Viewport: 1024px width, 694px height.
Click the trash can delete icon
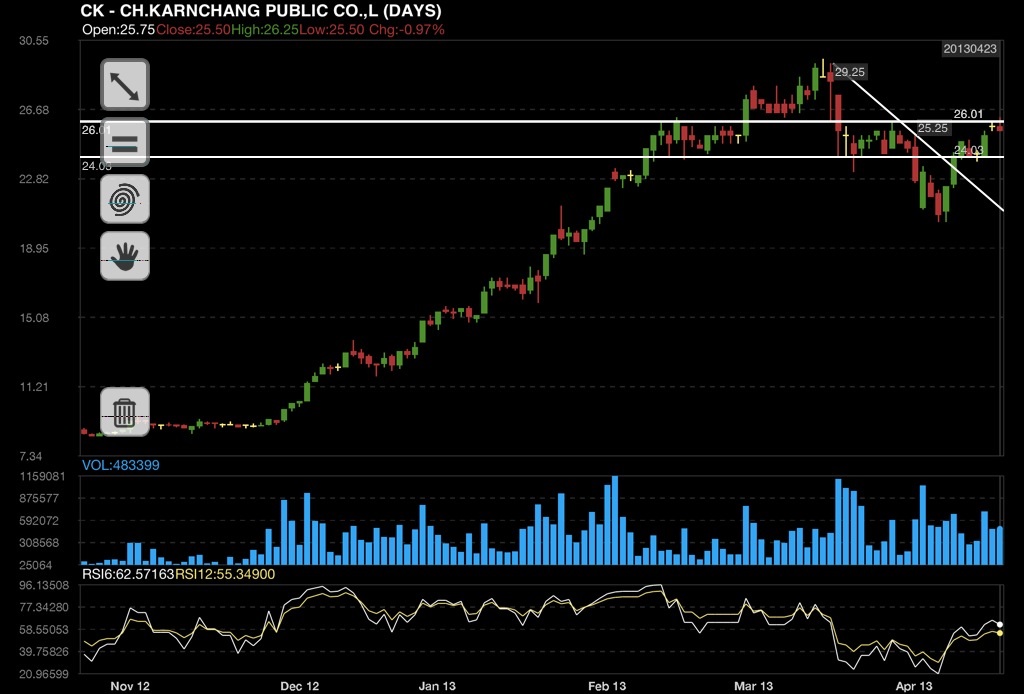(125, 412)
